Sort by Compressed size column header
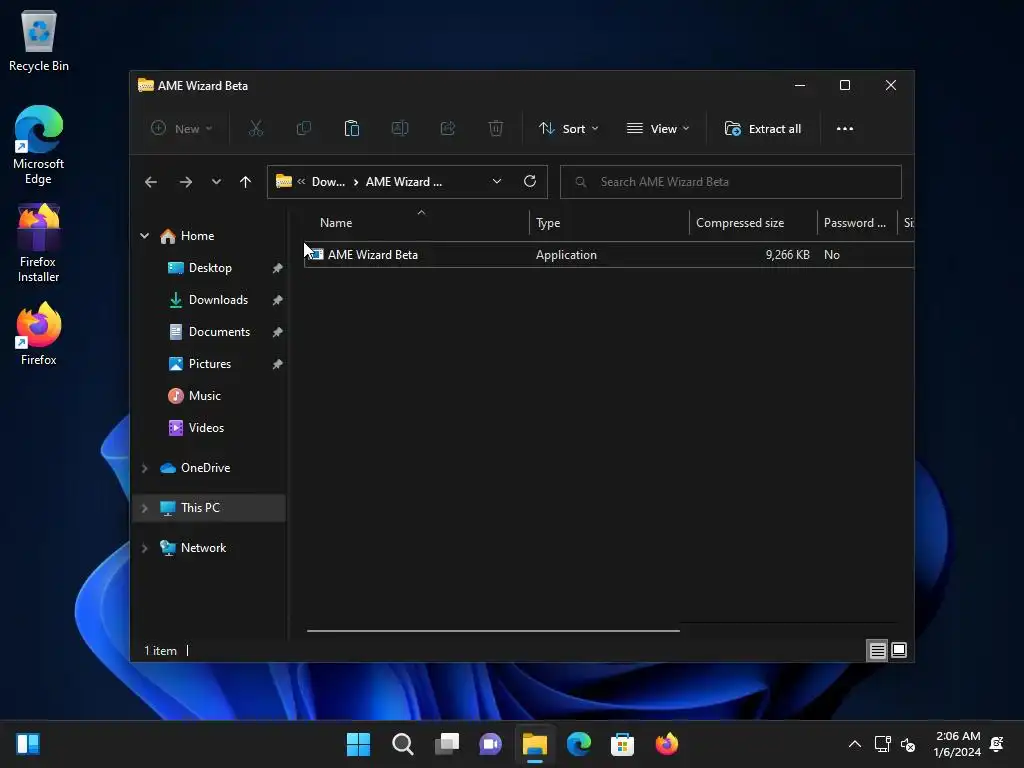This screenshot has height=768, width=1024. (753, 223)
